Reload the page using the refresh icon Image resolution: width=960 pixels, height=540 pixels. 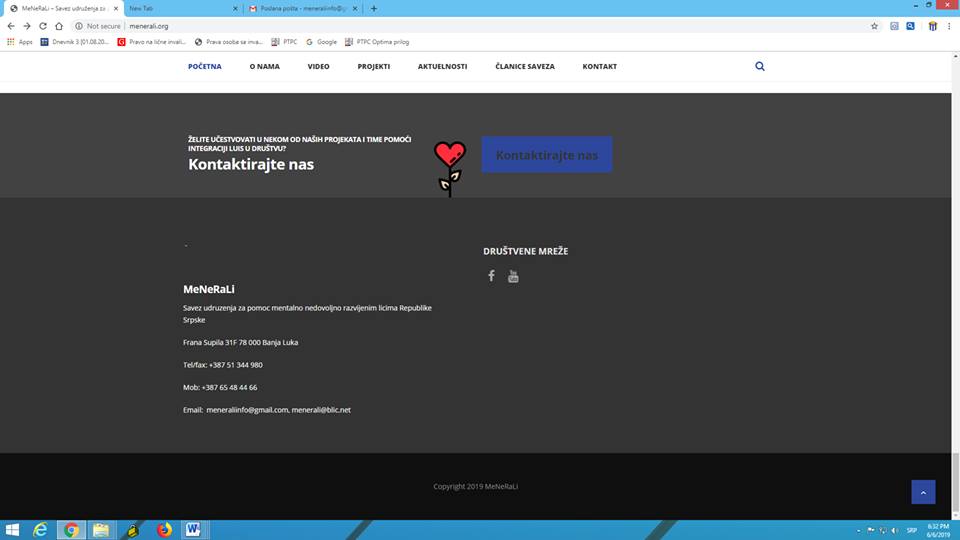click(43, 26)
